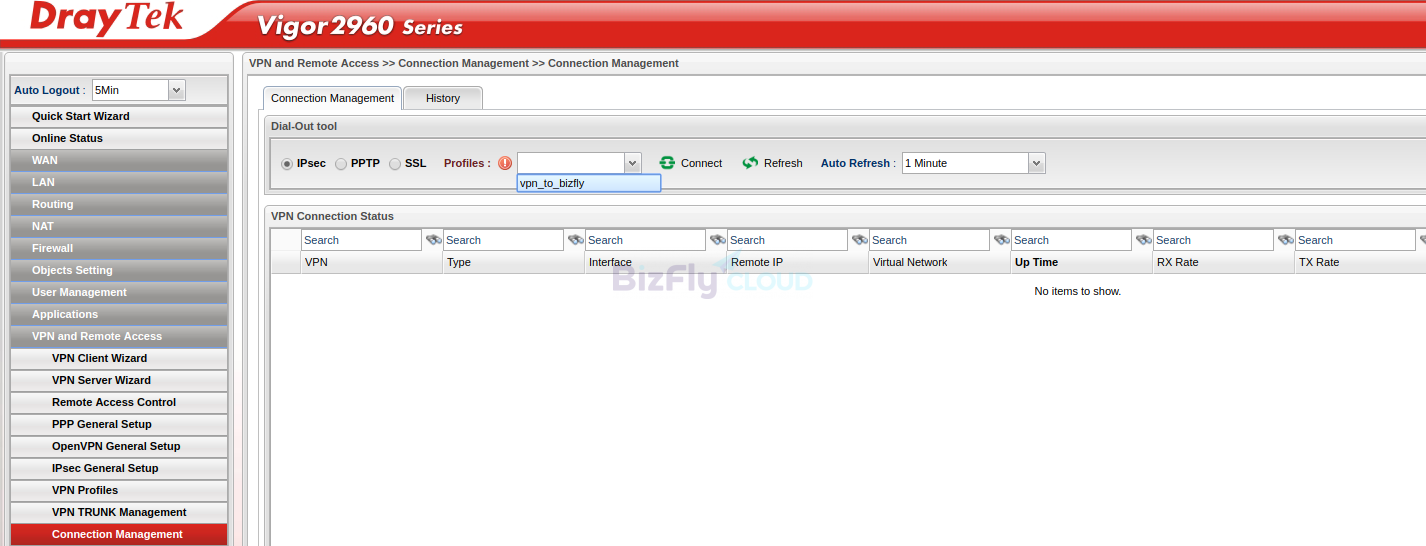This screenshot has width=1426, height=546.
Task: Open PPP General Setup page
Action: [119, 424]
